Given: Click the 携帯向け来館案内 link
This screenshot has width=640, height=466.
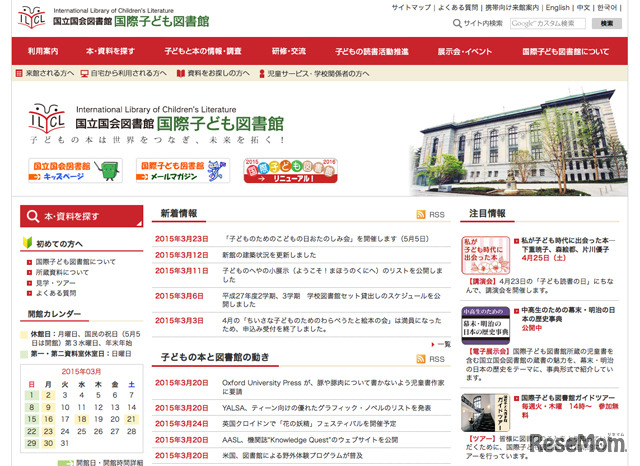Looking at the screenshot, I should pyautogui.click(x=512, y=8).
